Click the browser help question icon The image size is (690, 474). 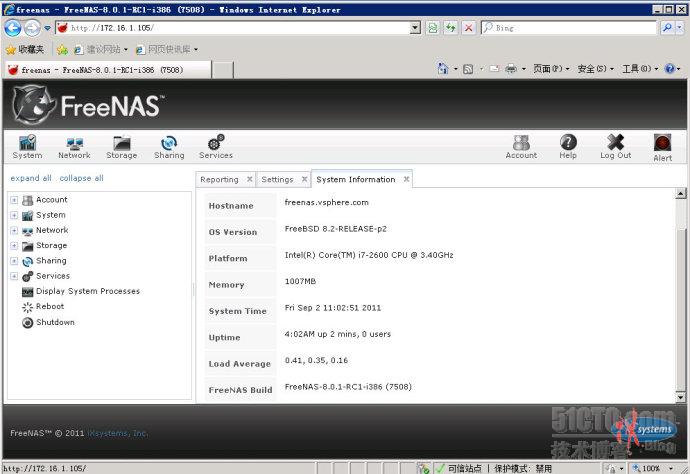670,69
